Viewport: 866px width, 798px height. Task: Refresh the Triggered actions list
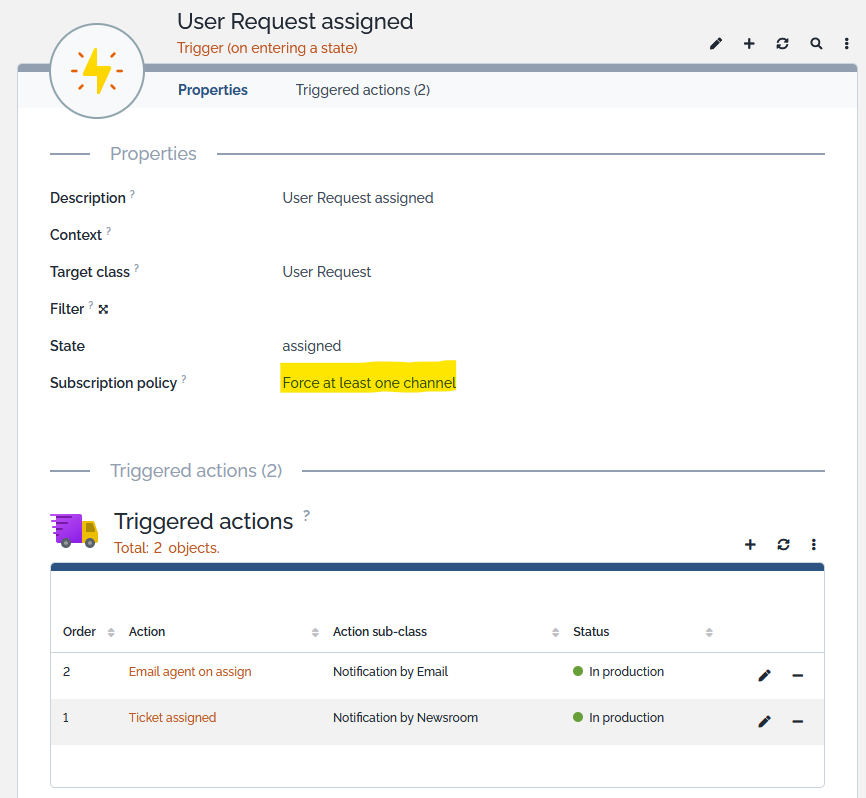coord(783,545)
